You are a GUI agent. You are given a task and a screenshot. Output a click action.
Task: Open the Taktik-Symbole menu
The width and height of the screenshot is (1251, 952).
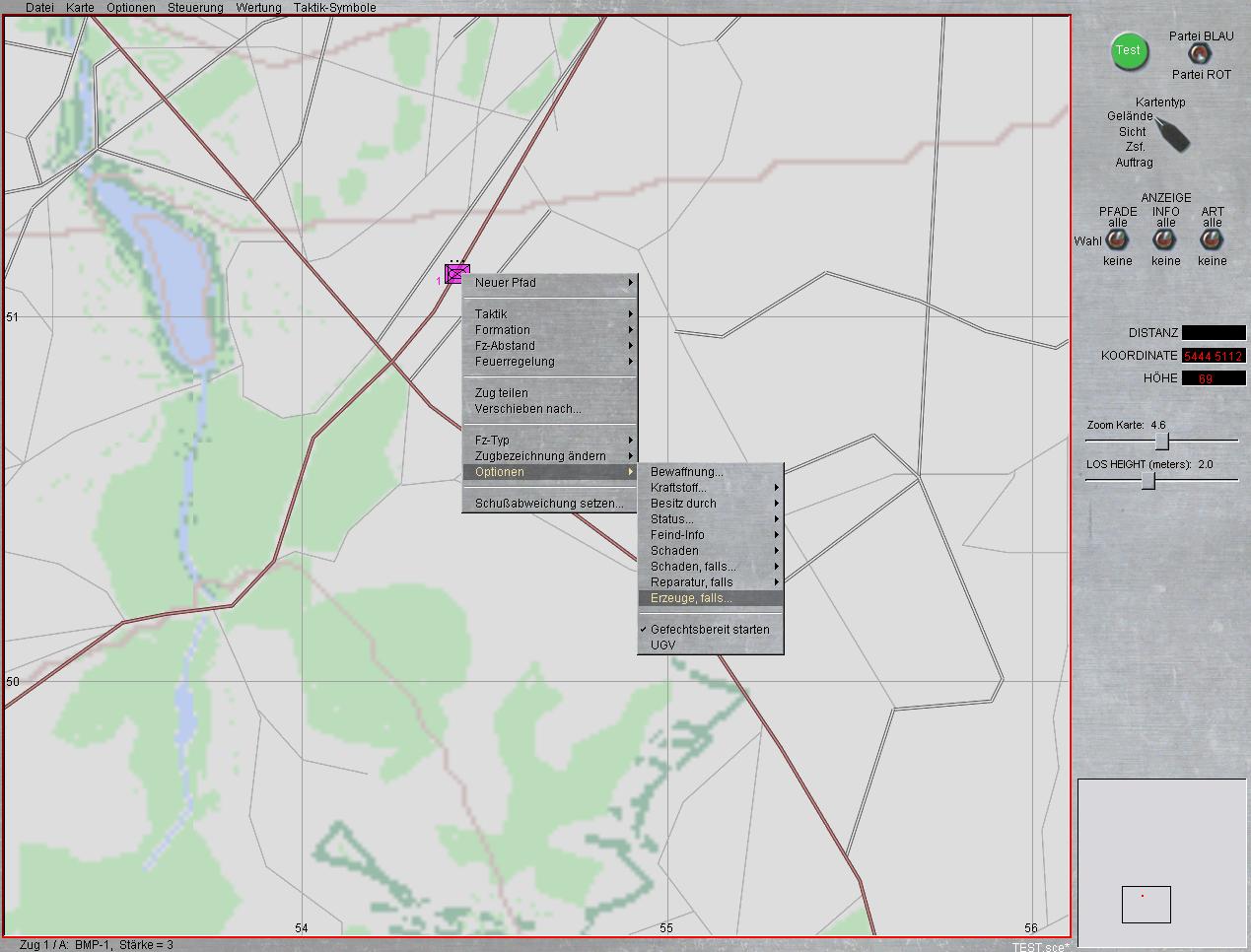334,7
